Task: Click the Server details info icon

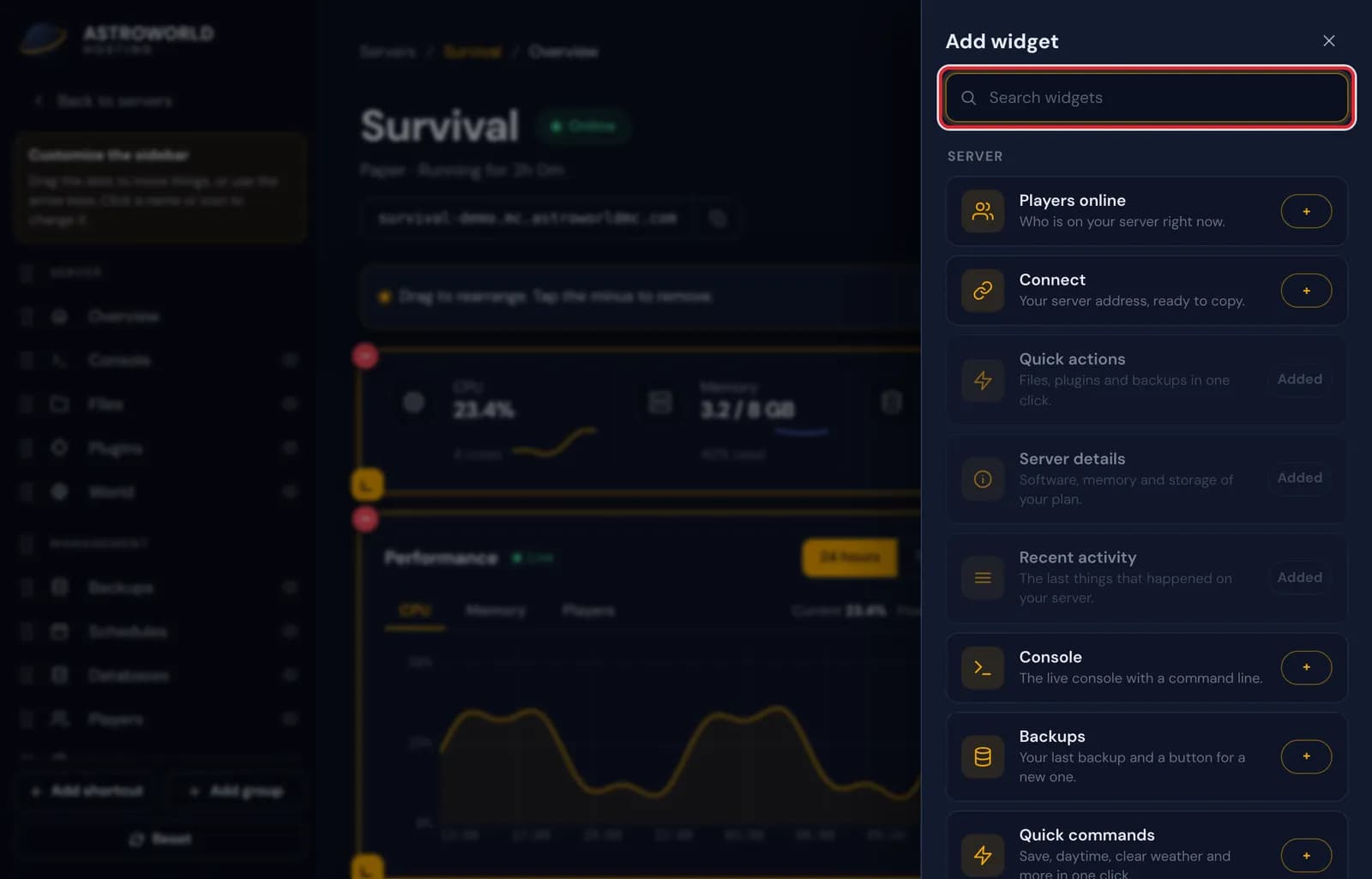Action: click(x=983, y=479)
